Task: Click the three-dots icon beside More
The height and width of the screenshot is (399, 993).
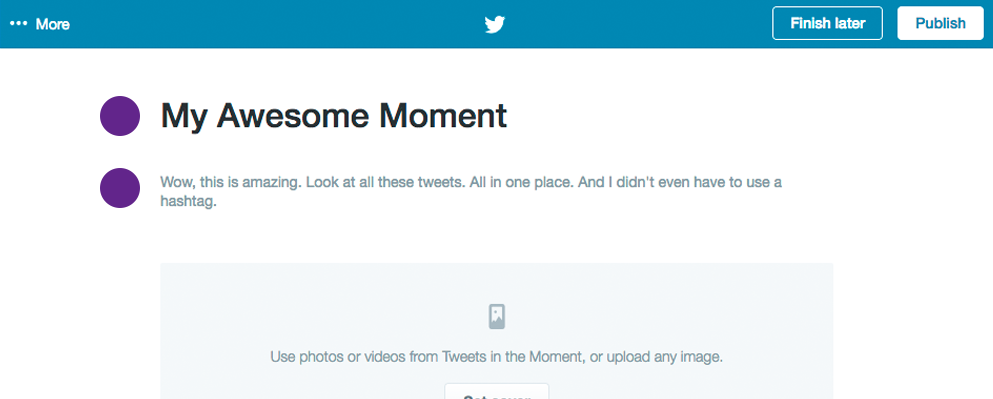Action: tap(19, 24)
